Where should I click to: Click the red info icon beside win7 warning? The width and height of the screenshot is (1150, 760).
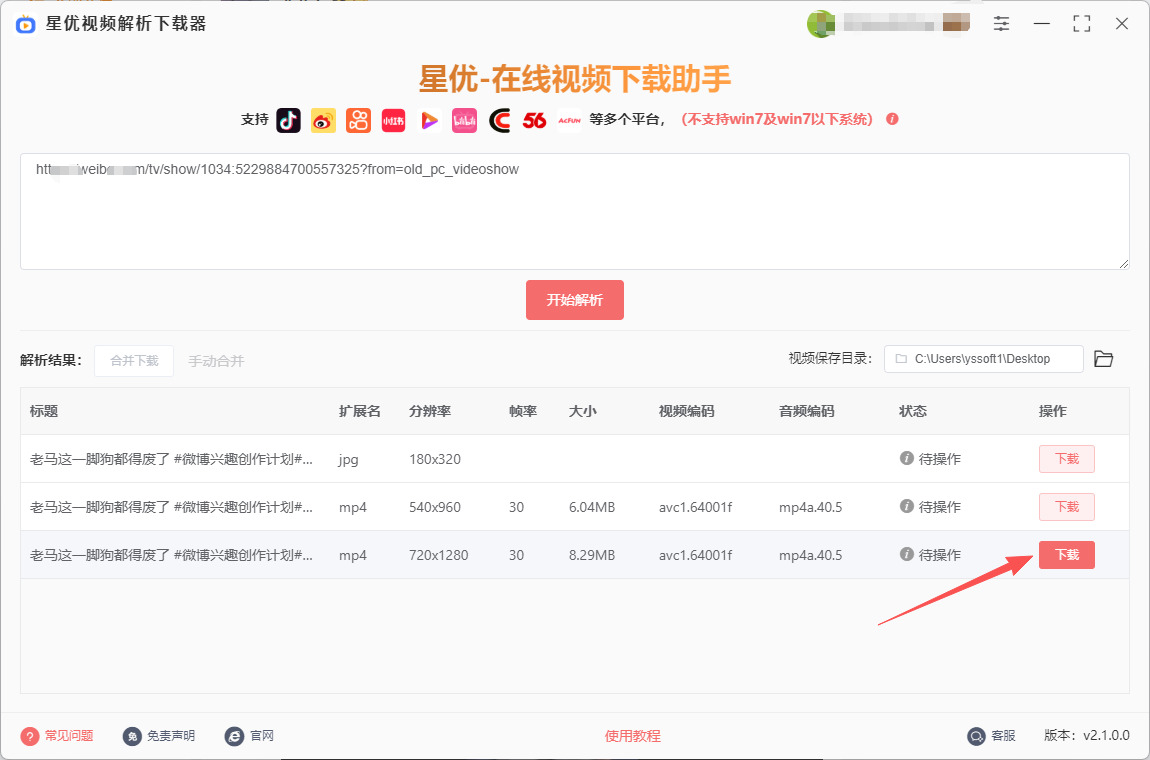pos(893,119)
